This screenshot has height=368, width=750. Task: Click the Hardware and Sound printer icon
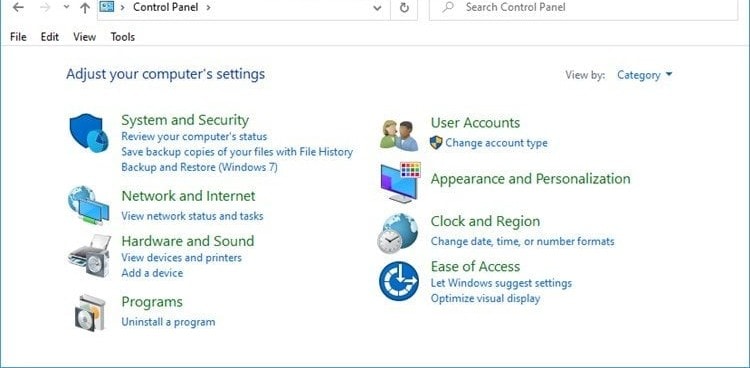[89, 256]
